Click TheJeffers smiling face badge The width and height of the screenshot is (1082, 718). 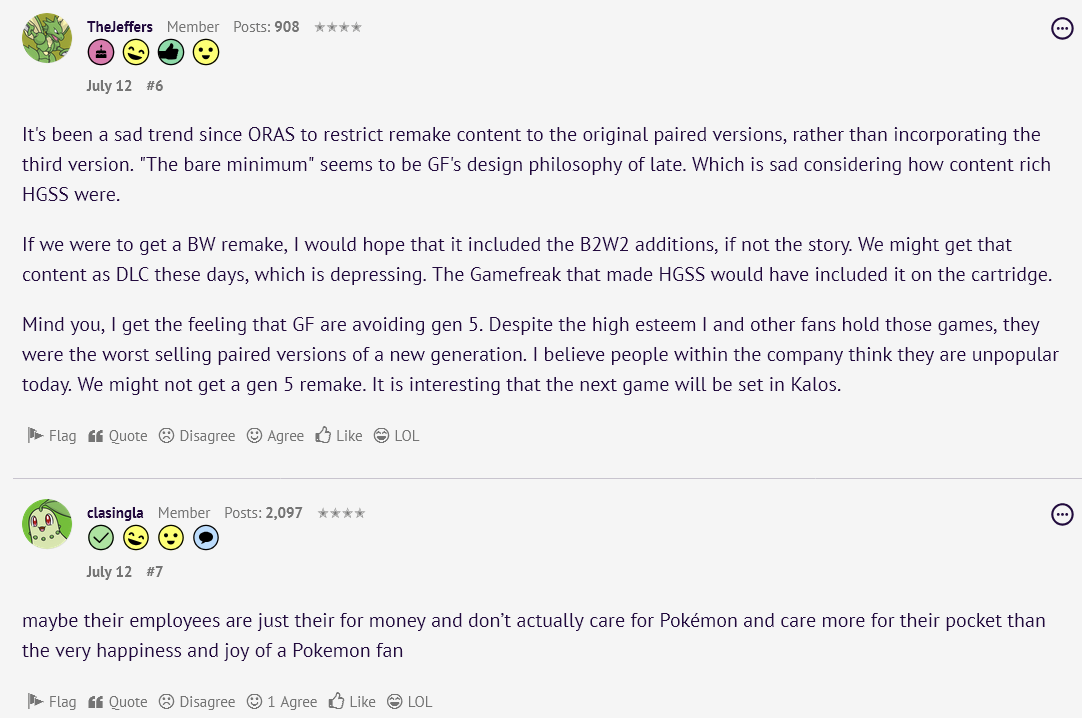pyautogui.click(x=206, y=52)
